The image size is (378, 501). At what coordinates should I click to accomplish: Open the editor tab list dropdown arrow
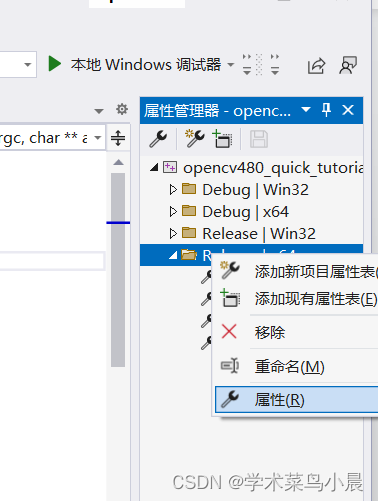[x=99, y=111]
